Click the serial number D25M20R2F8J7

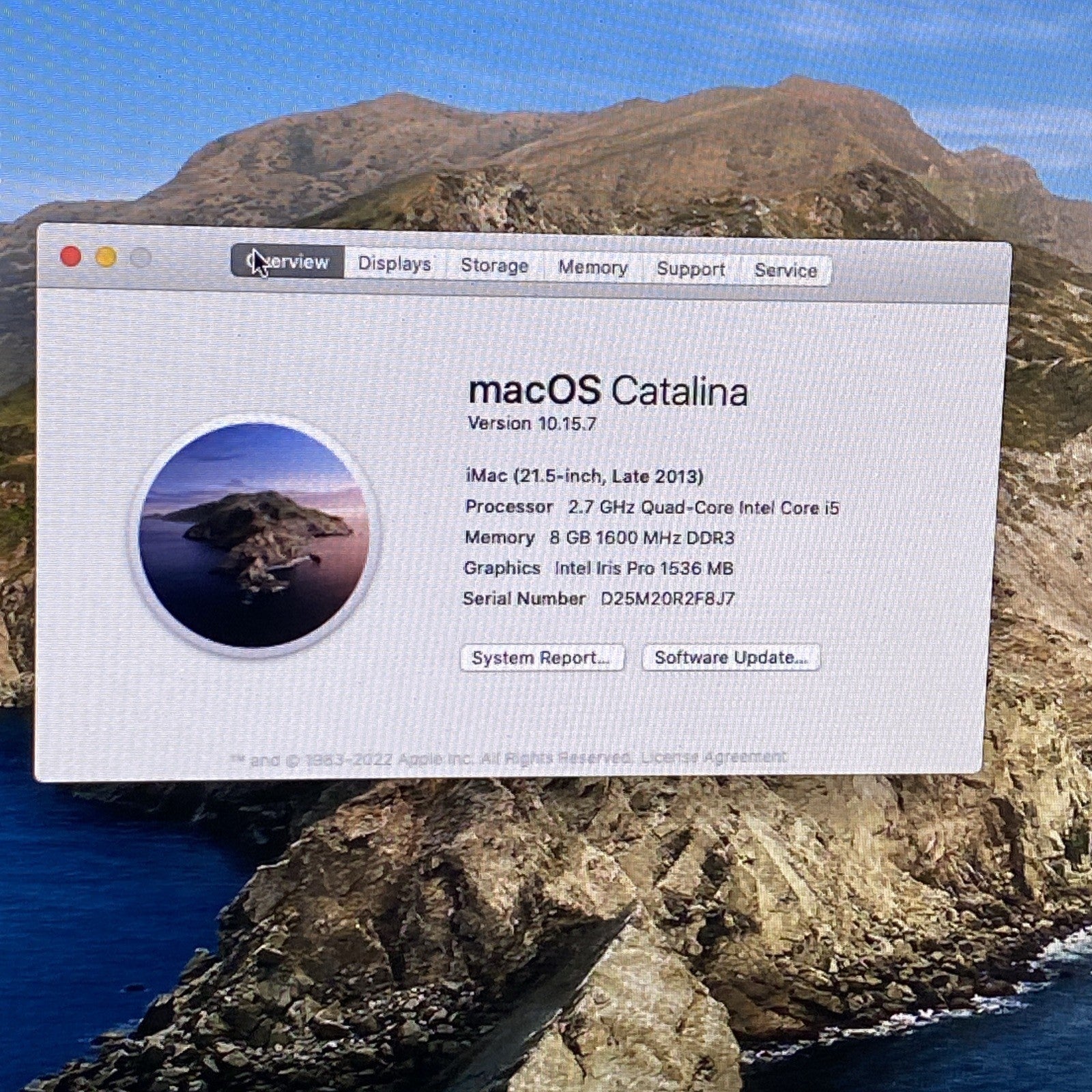point(667,599)
